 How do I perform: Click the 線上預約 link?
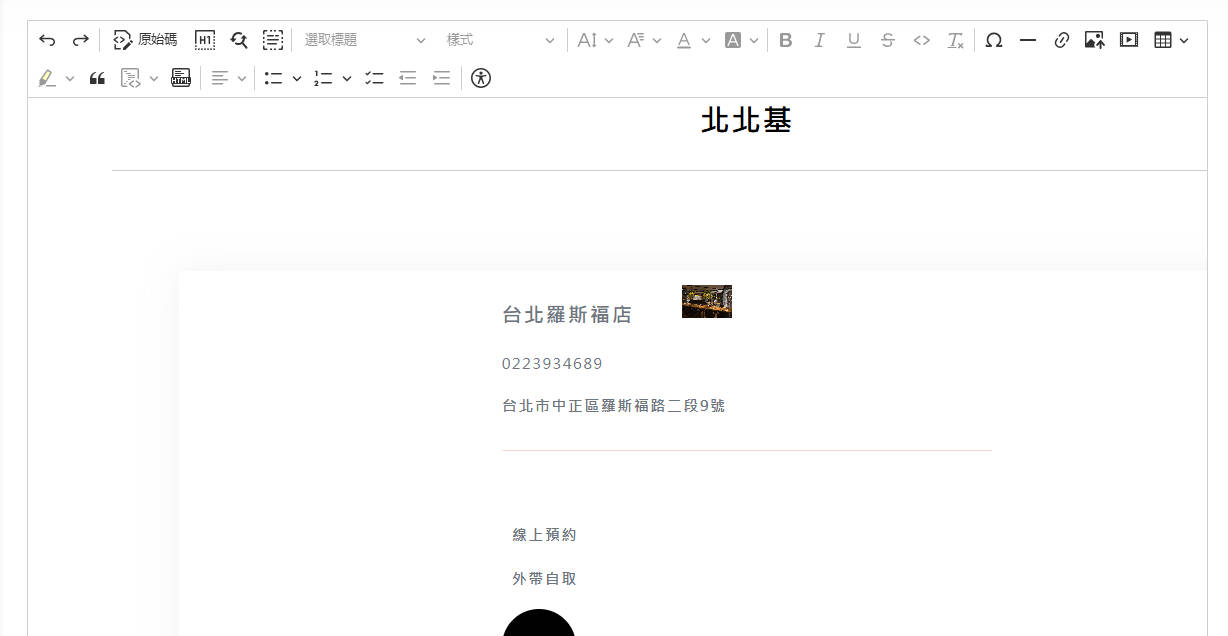(x=544, y=535)
